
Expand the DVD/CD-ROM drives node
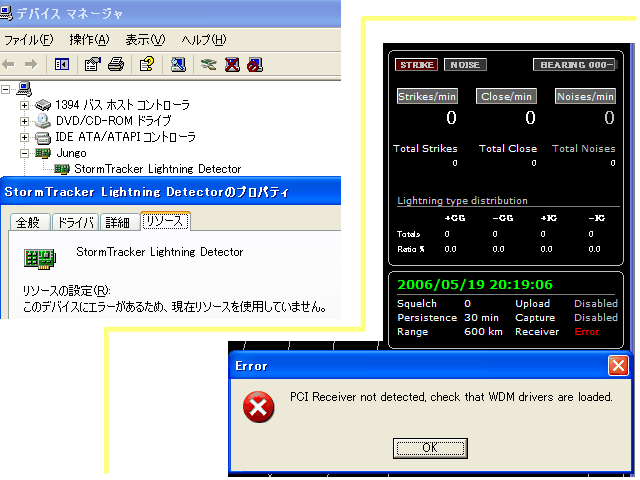coord(26,121)
